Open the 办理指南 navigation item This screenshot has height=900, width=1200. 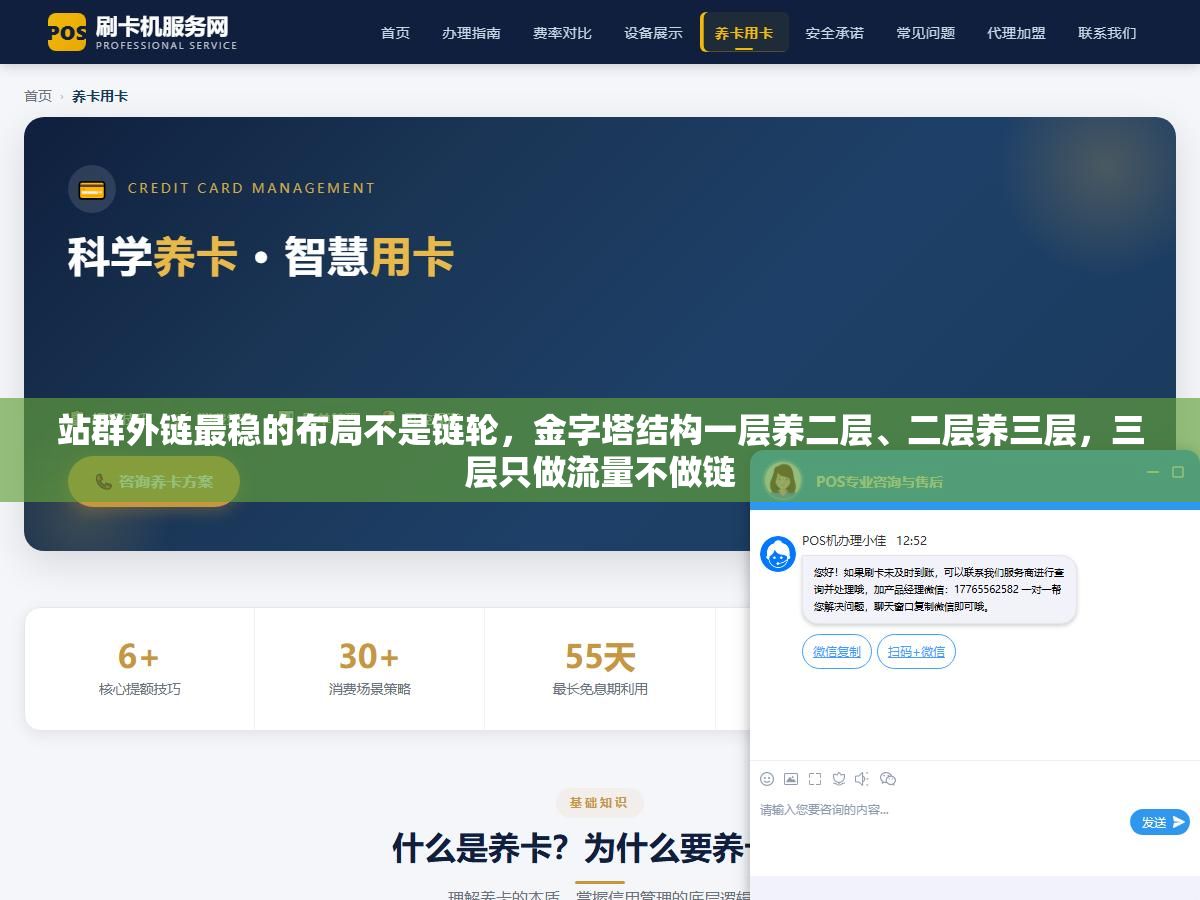pyautogui.click(x=471, y=33)
